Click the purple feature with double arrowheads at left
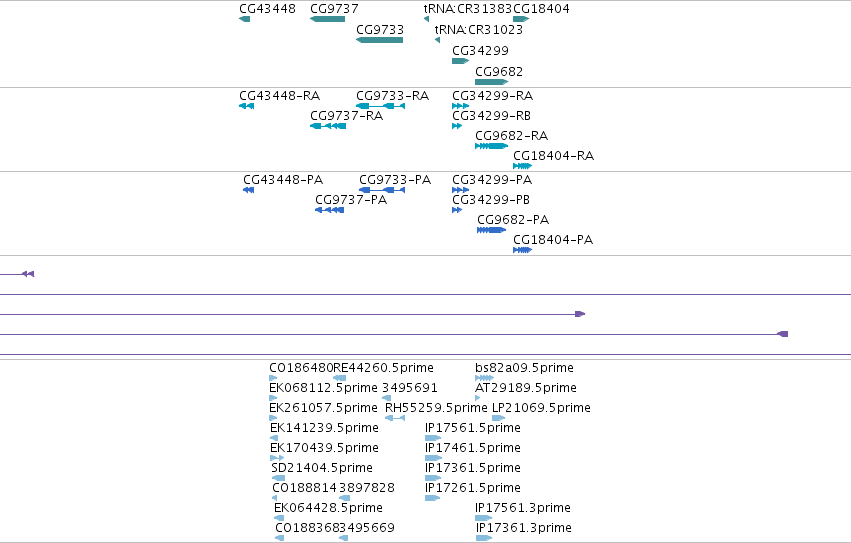This screenshot has height=543, width=851. tap(28, 274)
